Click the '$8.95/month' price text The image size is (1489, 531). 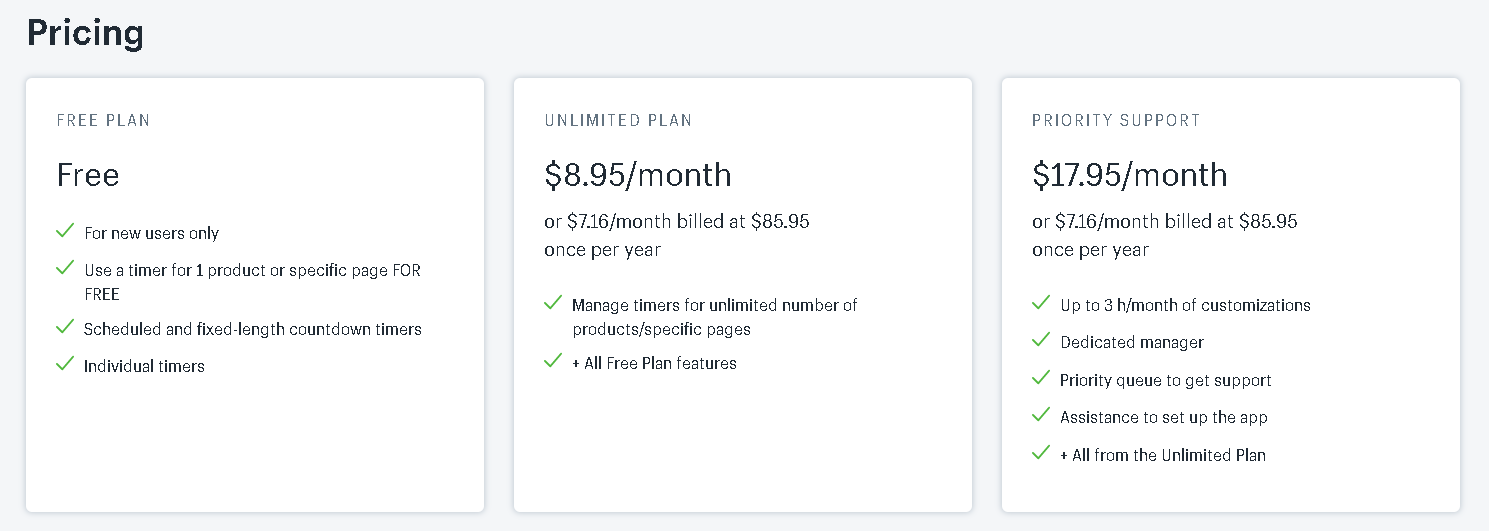click(638, 175)
